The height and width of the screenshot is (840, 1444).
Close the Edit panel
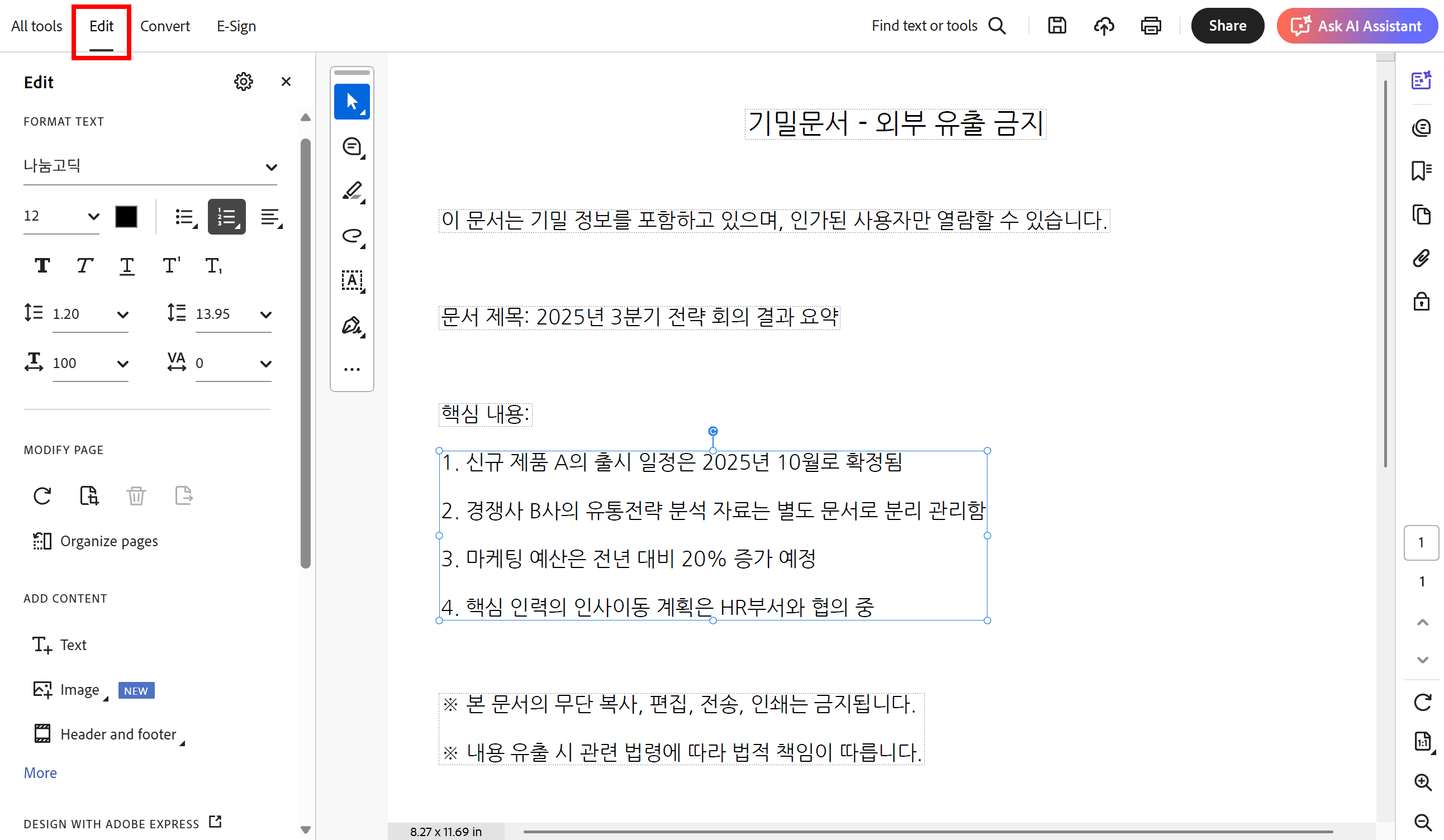pyautogui.click(x=286, y=82)
